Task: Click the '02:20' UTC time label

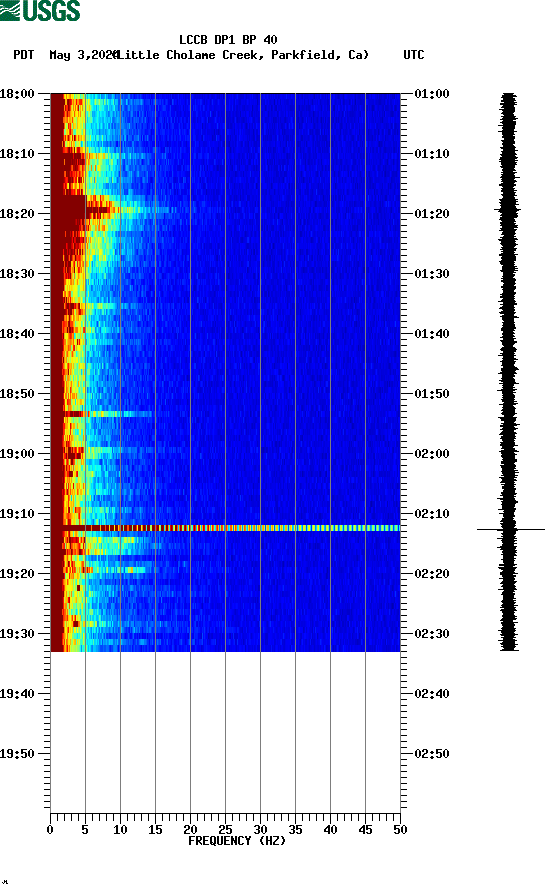Action: pos(432,574)
